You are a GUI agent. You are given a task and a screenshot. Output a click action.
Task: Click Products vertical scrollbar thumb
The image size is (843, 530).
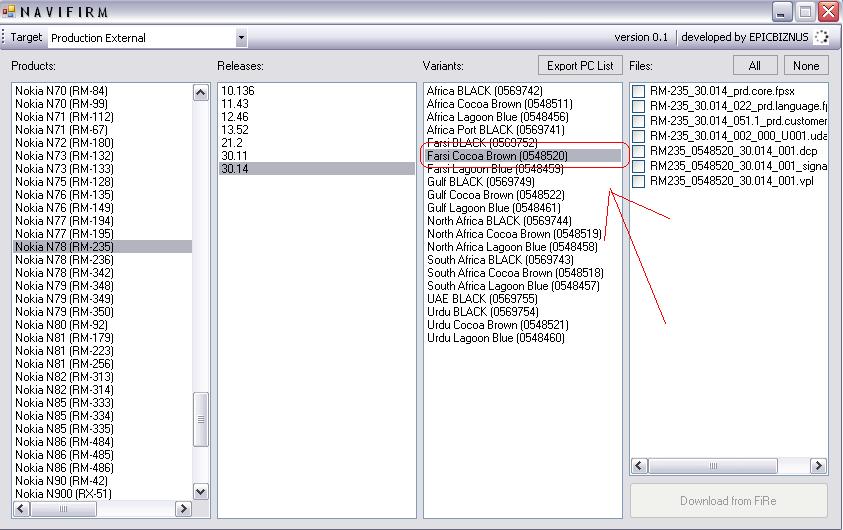(x=201, y=419)
